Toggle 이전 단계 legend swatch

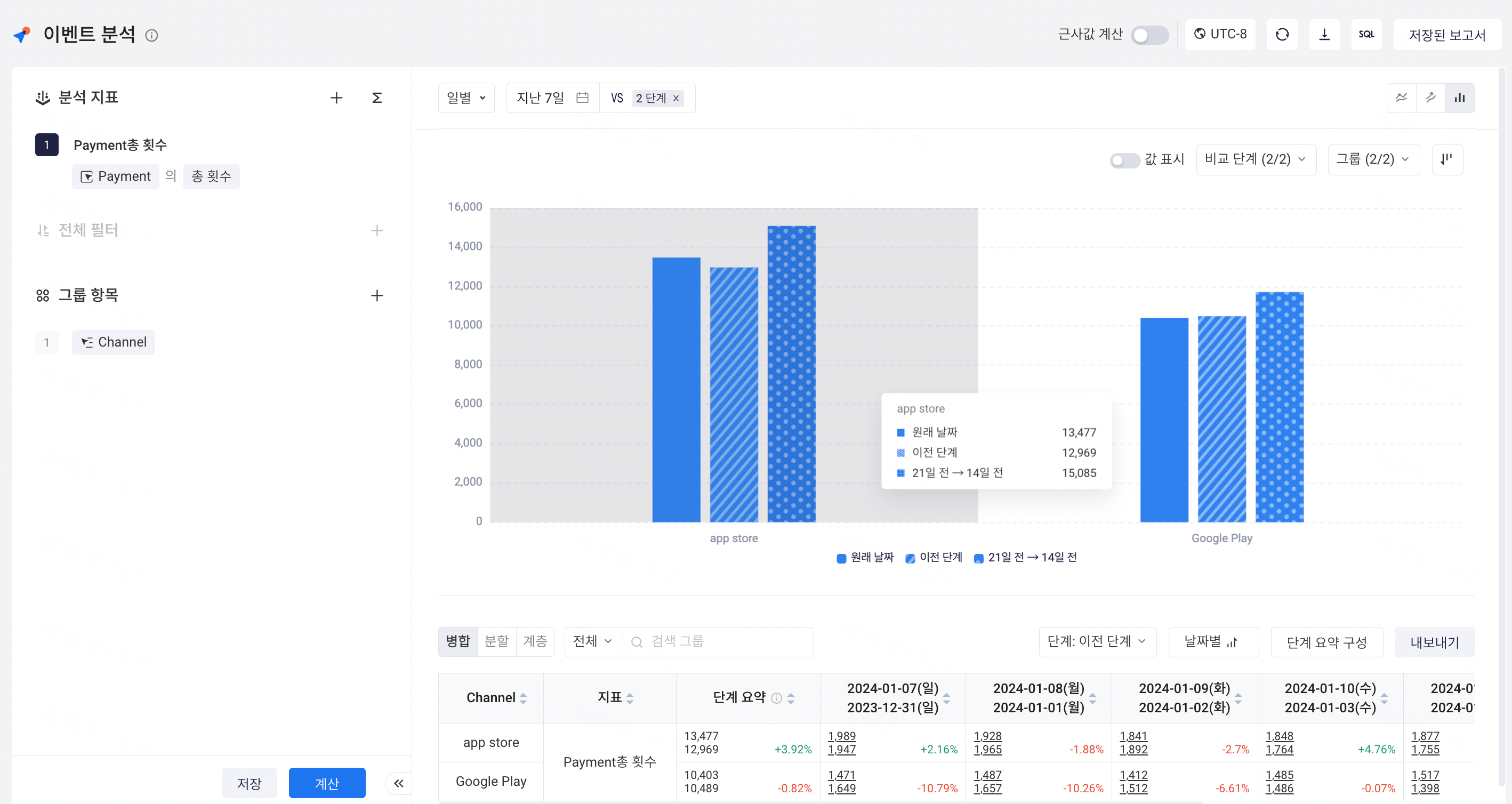910,558
